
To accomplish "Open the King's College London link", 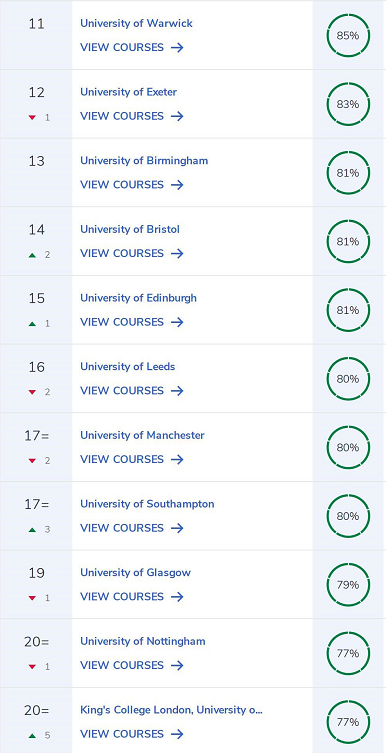I will [x=171, y=710].
